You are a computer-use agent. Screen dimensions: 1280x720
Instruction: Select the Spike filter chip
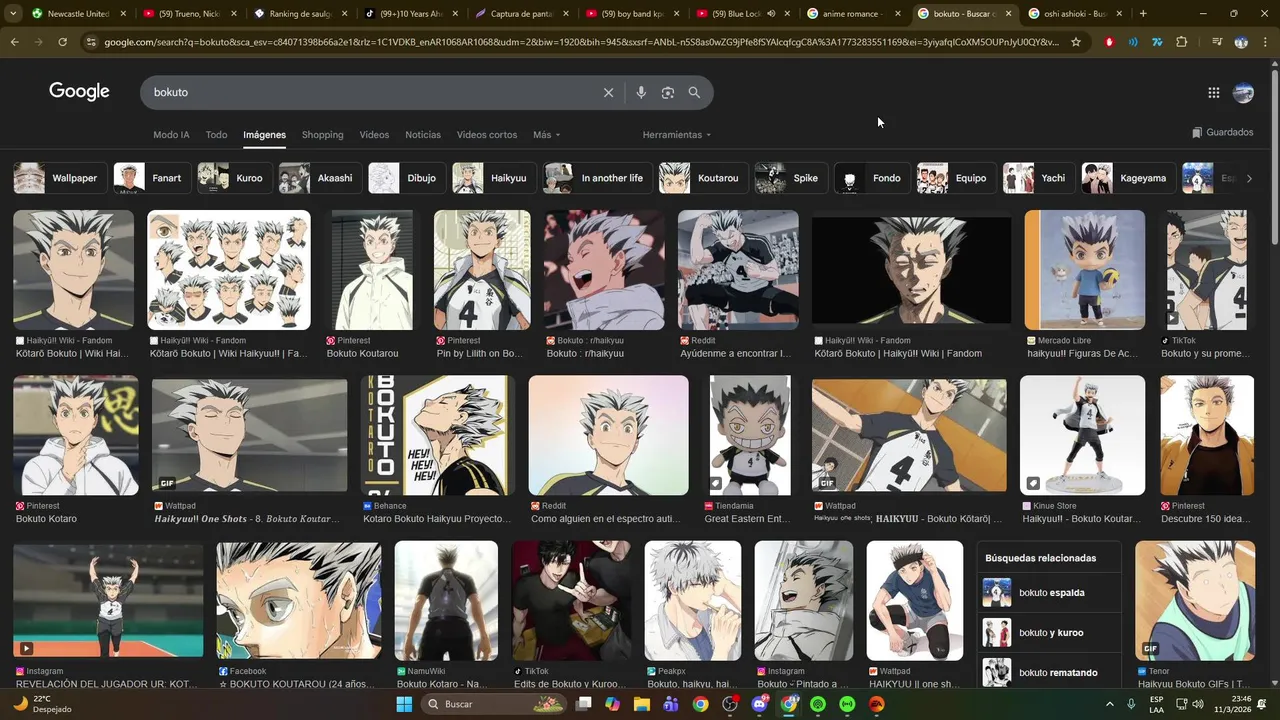[789, 178]
